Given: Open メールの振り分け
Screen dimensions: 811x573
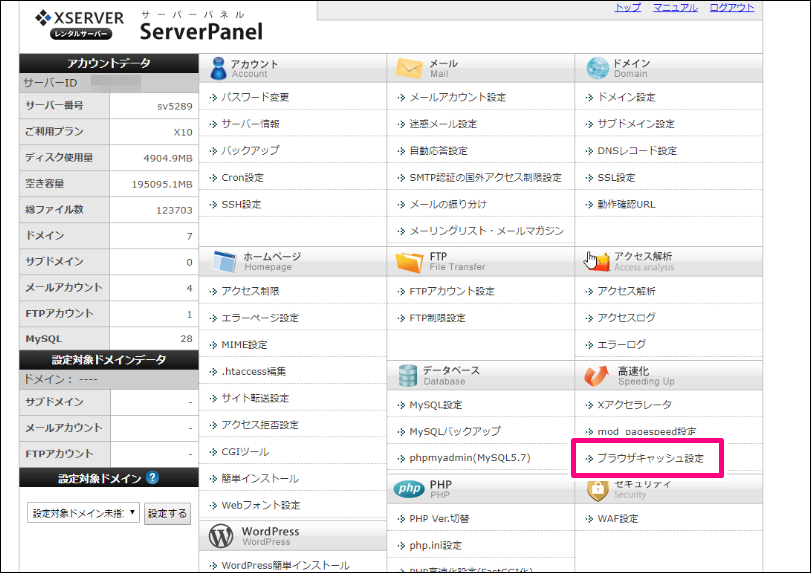Looking at the screenshot, I should point(448,204).
